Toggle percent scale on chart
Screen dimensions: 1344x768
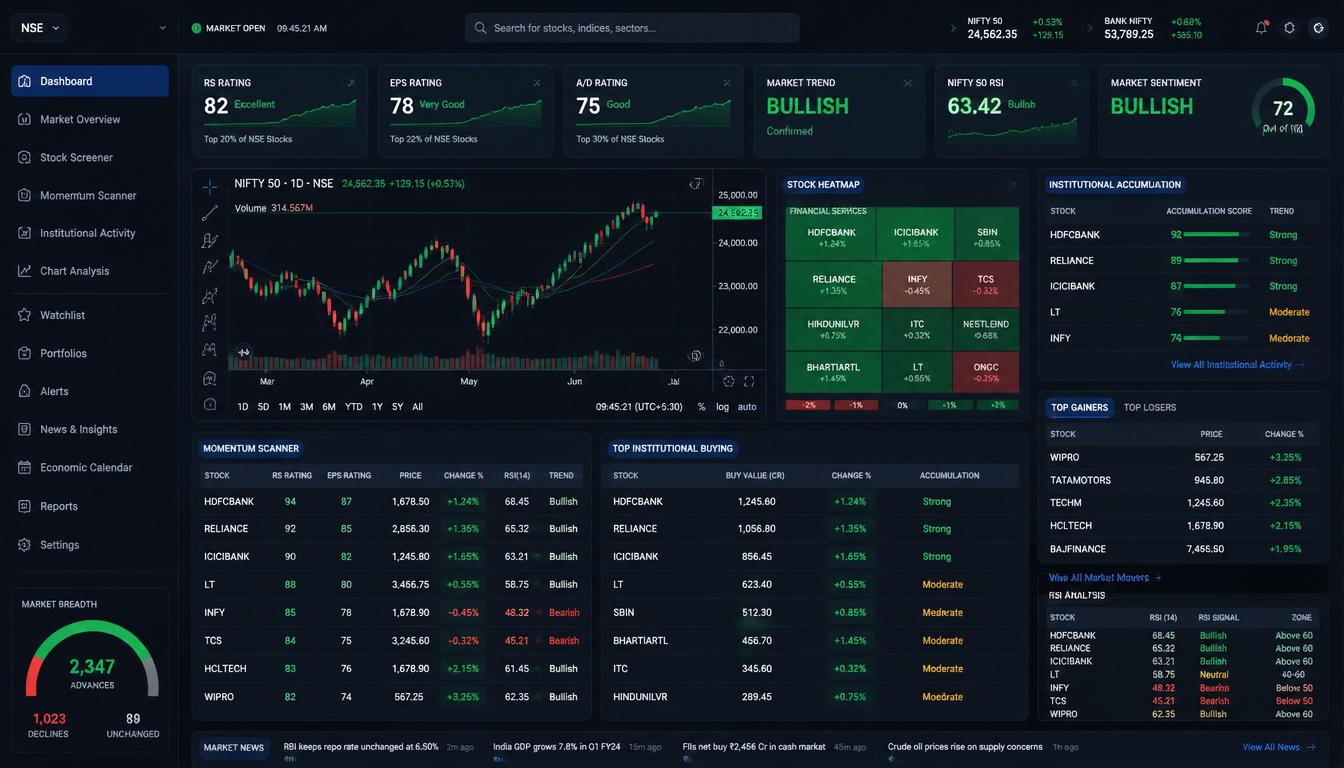(701, 407)
